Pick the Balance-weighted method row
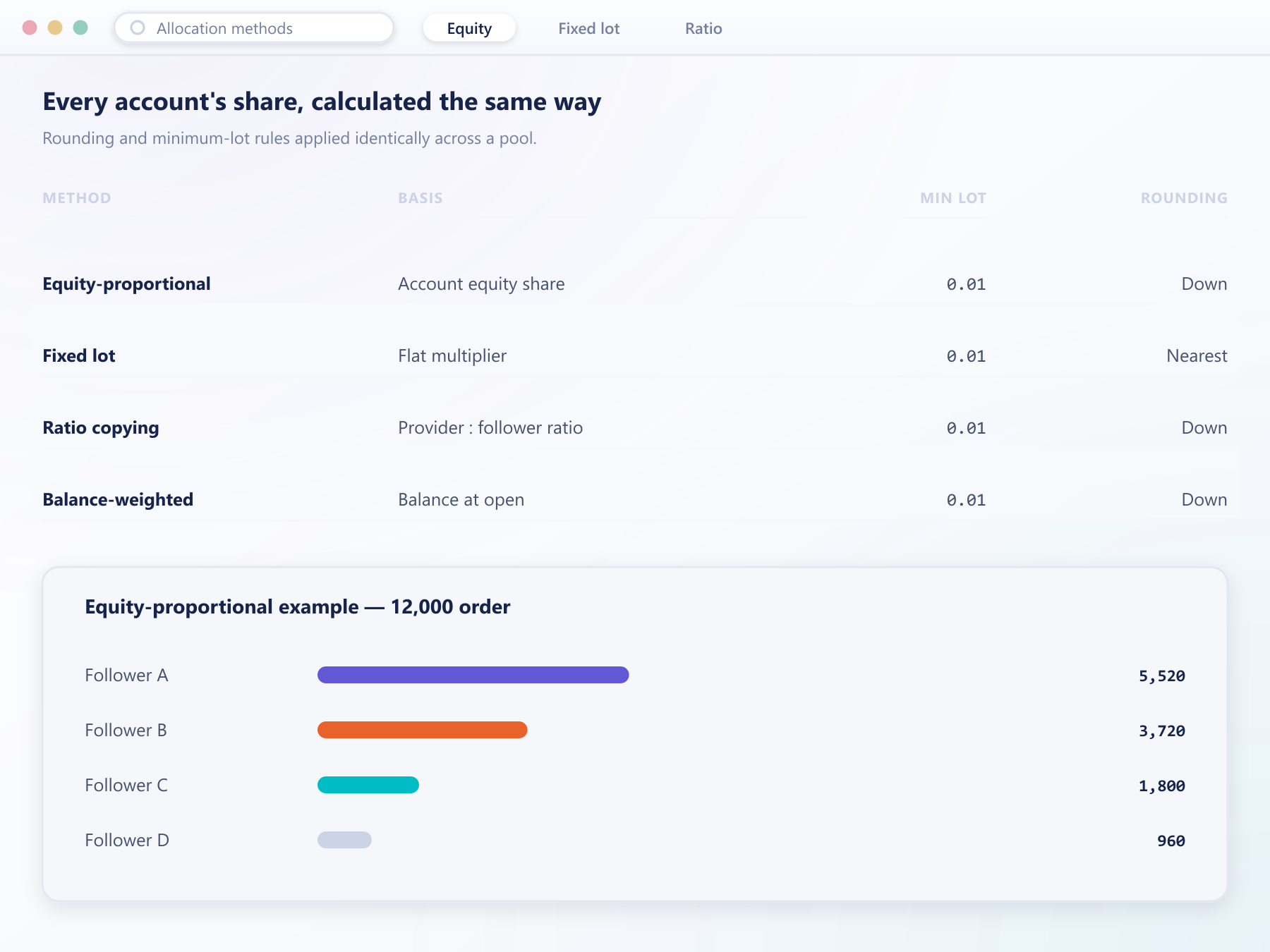 pyautogui.click(x=635, y=499)
